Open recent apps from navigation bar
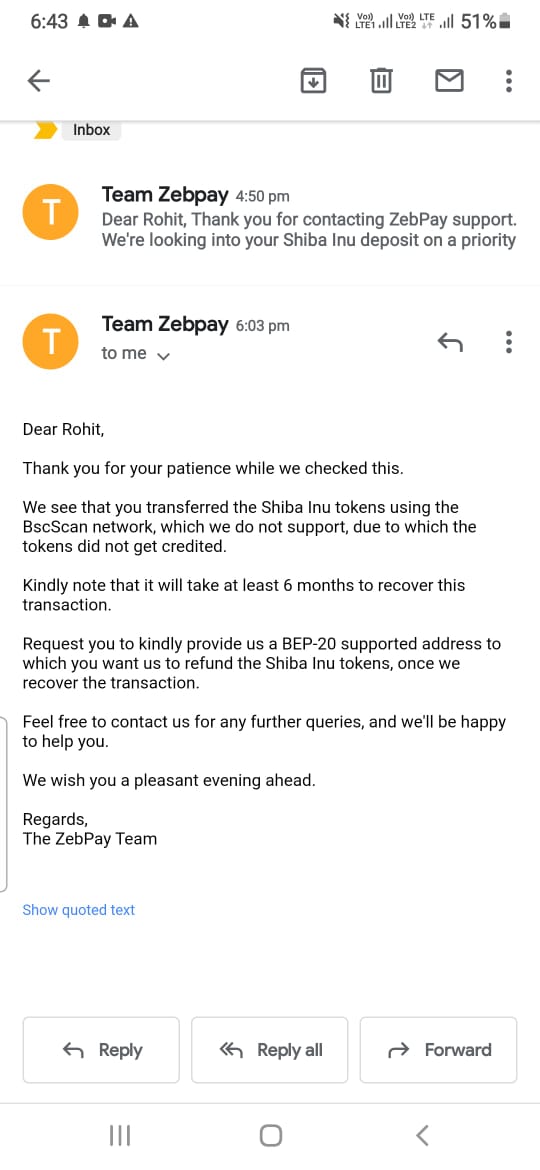This screenshot has width=540, height=1170. (x=119, y=1136)
